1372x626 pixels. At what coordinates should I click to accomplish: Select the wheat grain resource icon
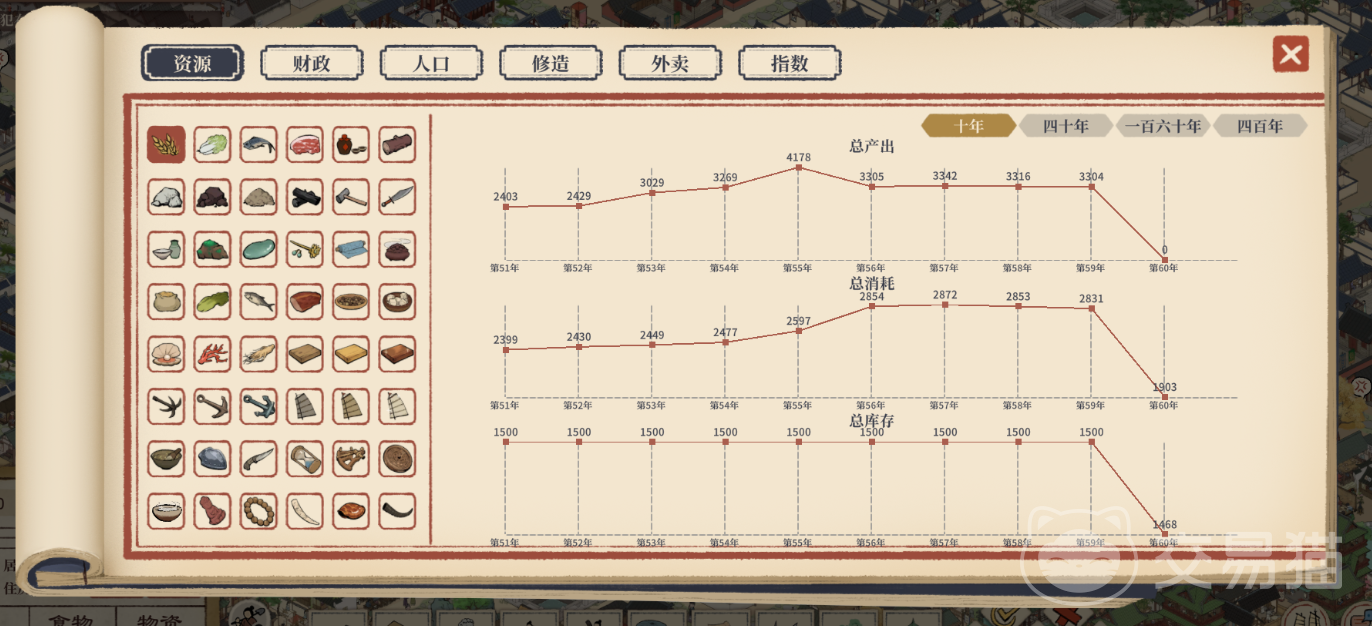click(x=166, y=145)
